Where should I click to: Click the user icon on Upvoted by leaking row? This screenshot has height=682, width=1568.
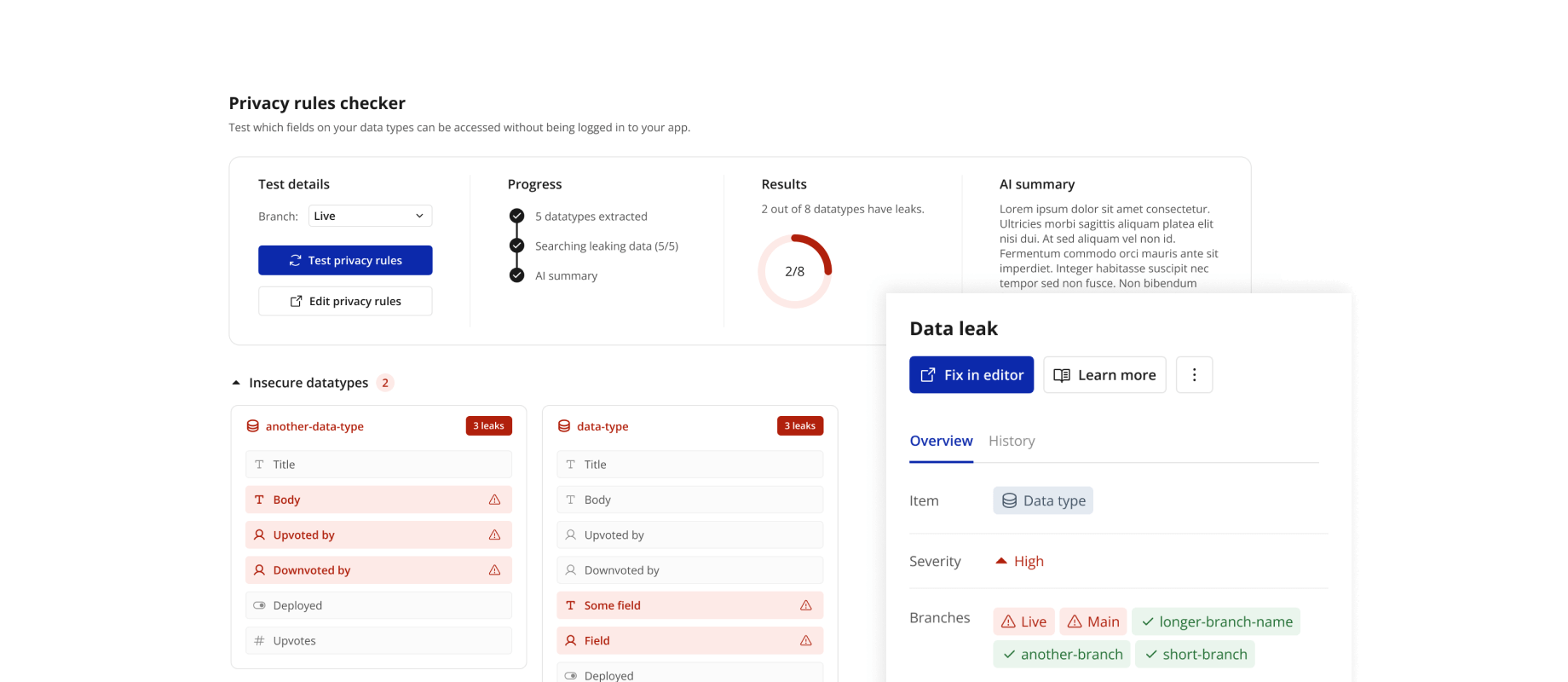(259, 535)
